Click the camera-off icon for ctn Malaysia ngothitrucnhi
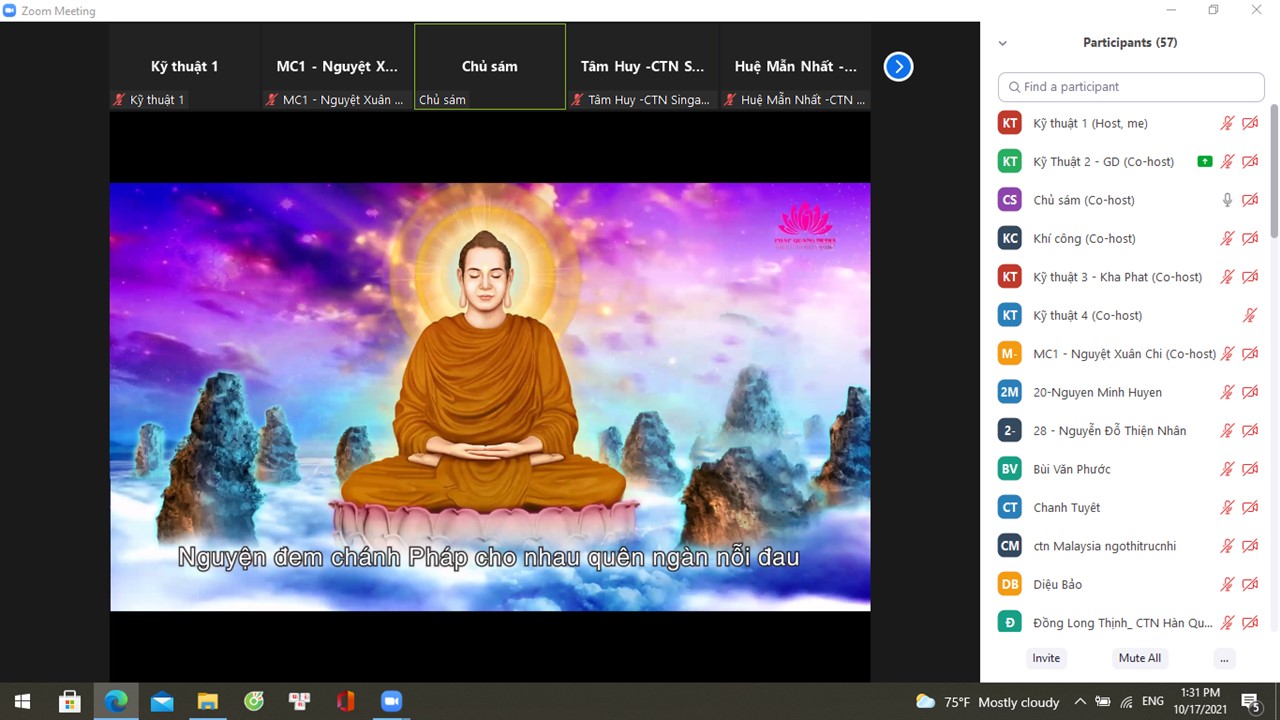Viewport: 1280px width, 720px height. click(1250, 546)
